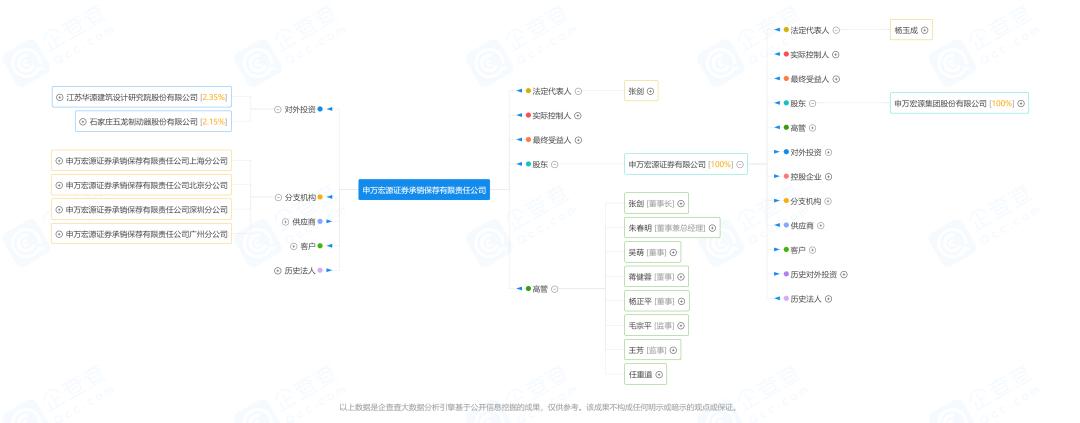Expand 实际控制人 node of the root company
This screenshot has height=423, width=1080.
point(578,116)
